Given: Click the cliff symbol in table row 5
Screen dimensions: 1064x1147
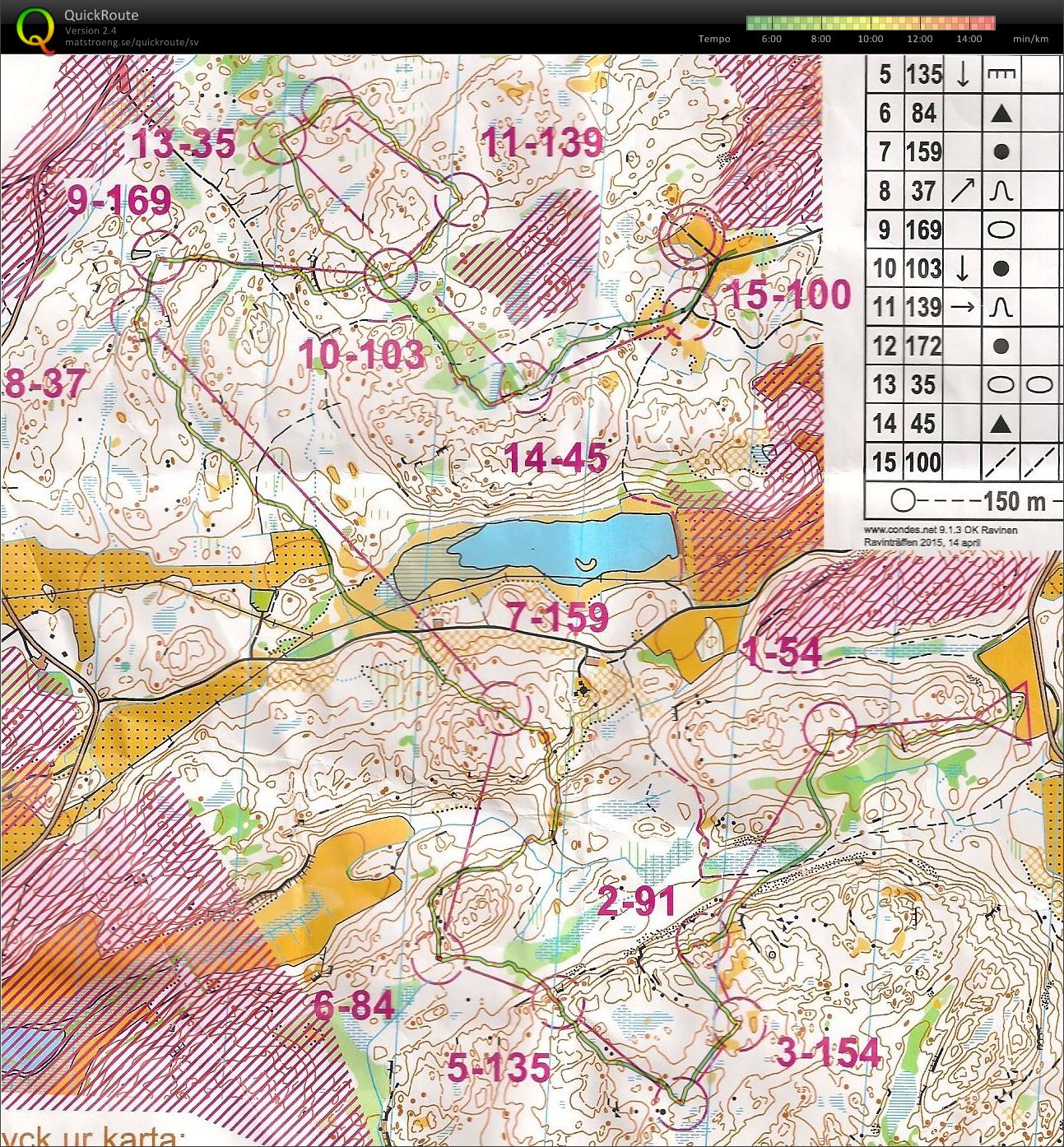Looking at the screenshot, I should point(1001,74).
